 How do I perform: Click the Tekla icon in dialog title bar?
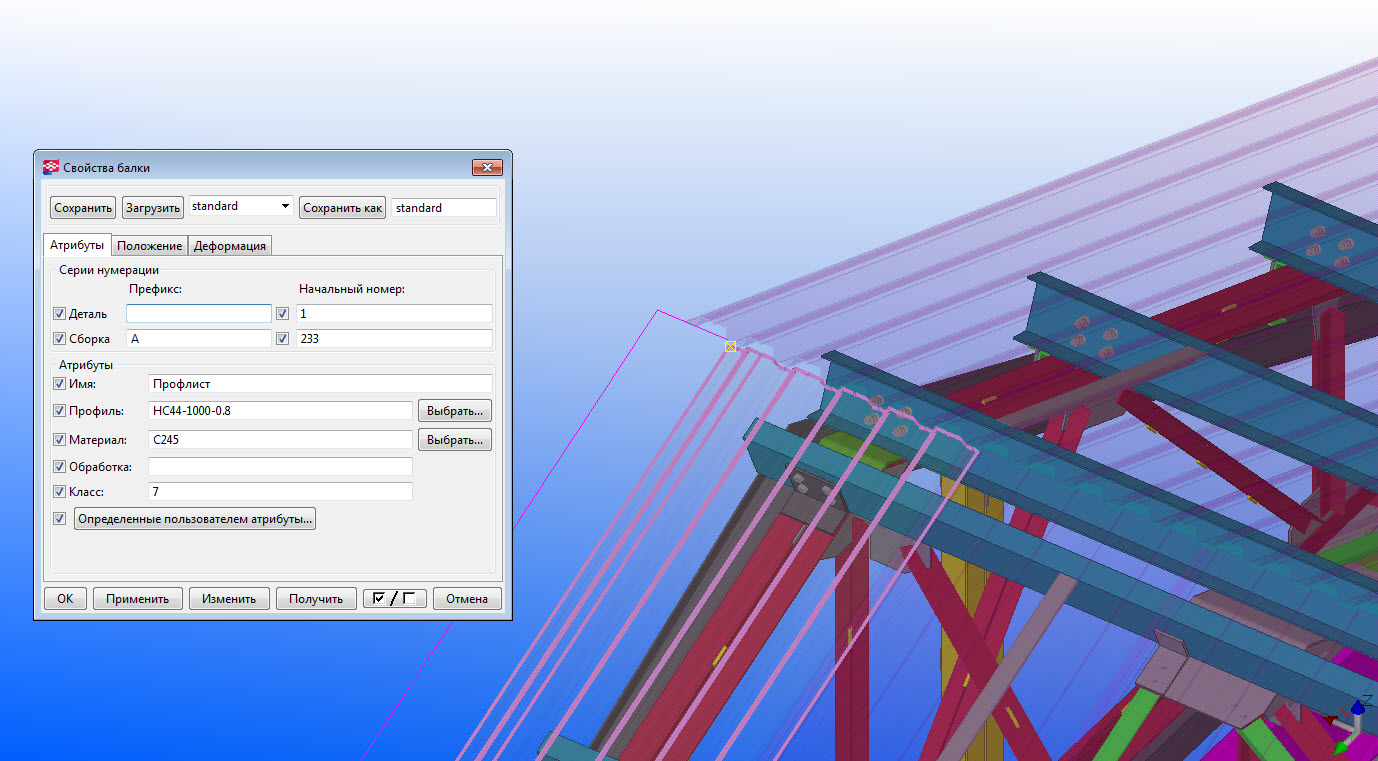(51, 168)
